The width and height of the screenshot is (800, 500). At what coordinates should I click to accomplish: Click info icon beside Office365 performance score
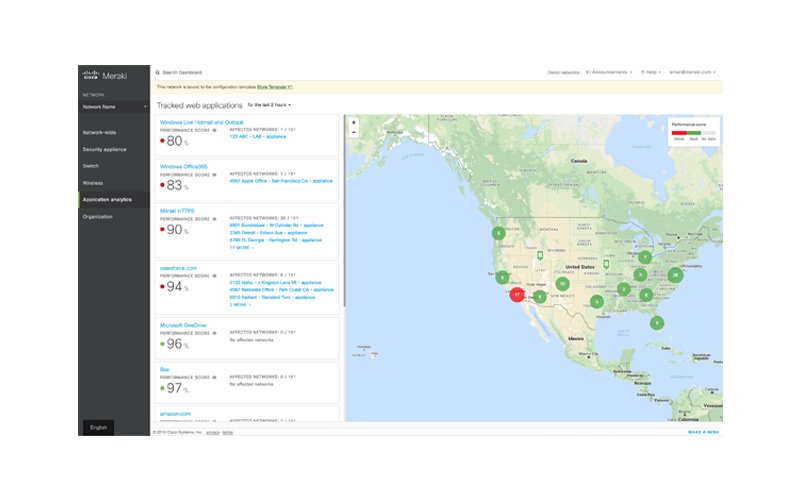214,174
